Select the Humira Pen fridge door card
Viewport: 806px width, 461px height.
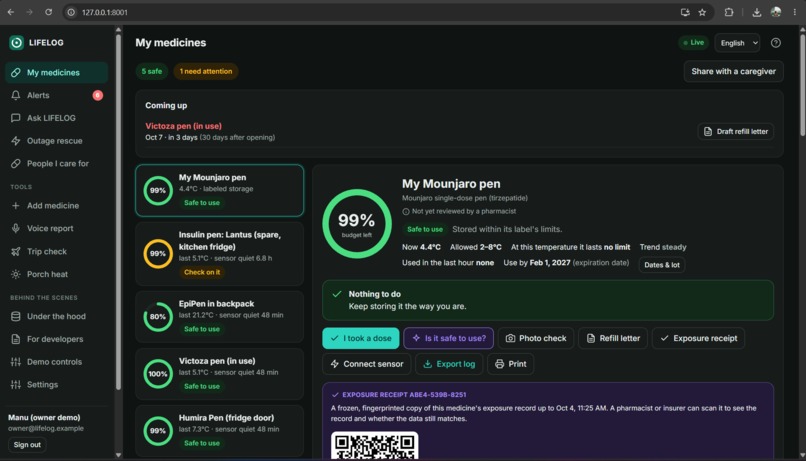219,431
